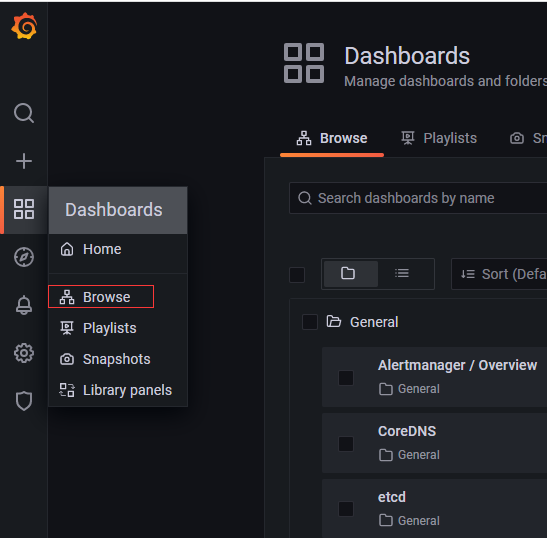Open the Alerting bell icon
The width and height of the screenshot is (547, 538).
24,305
